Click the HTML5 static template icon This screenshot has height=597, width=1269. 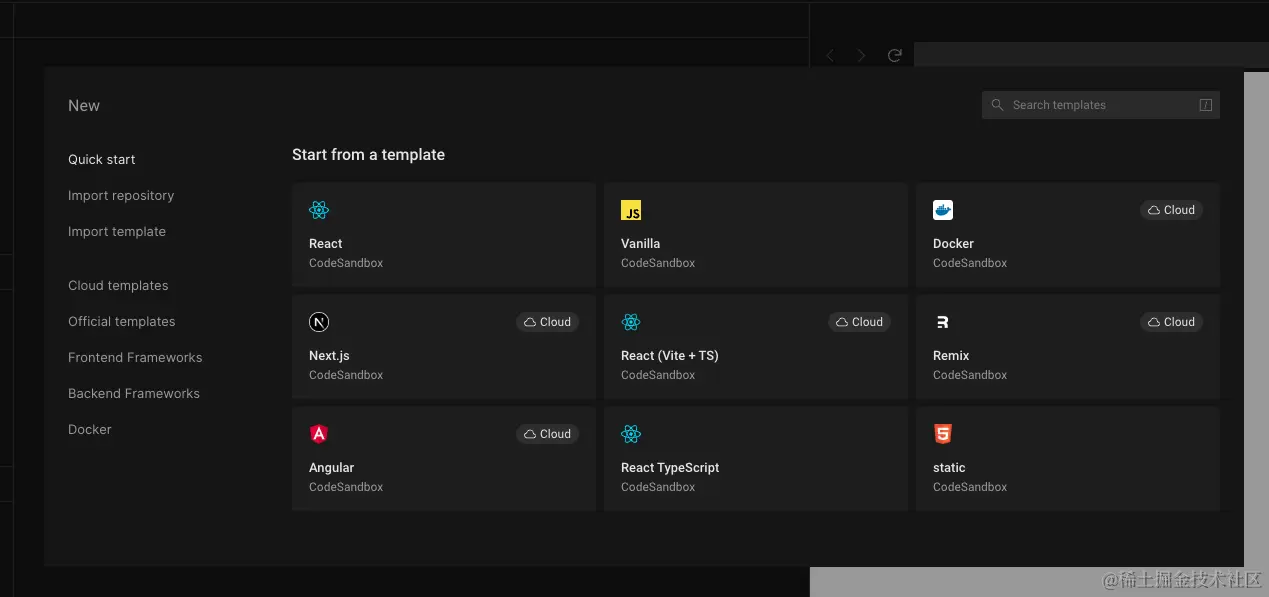pos(943,434)
